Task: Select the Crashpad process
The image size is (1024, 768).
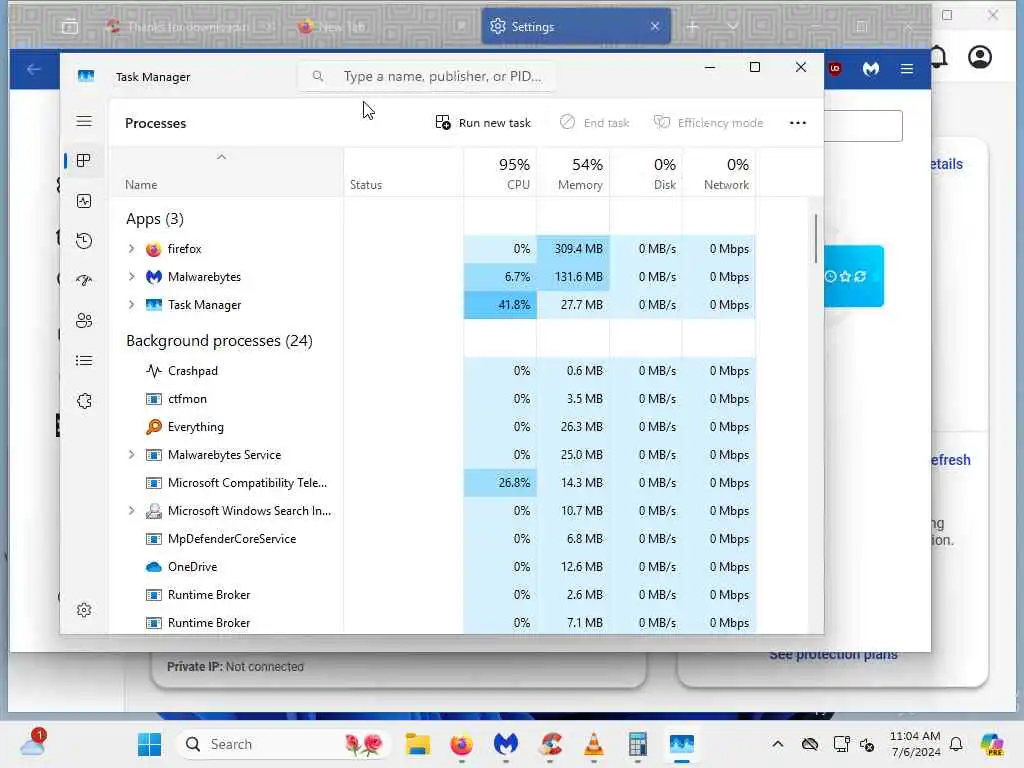Action: click(193, 371)
